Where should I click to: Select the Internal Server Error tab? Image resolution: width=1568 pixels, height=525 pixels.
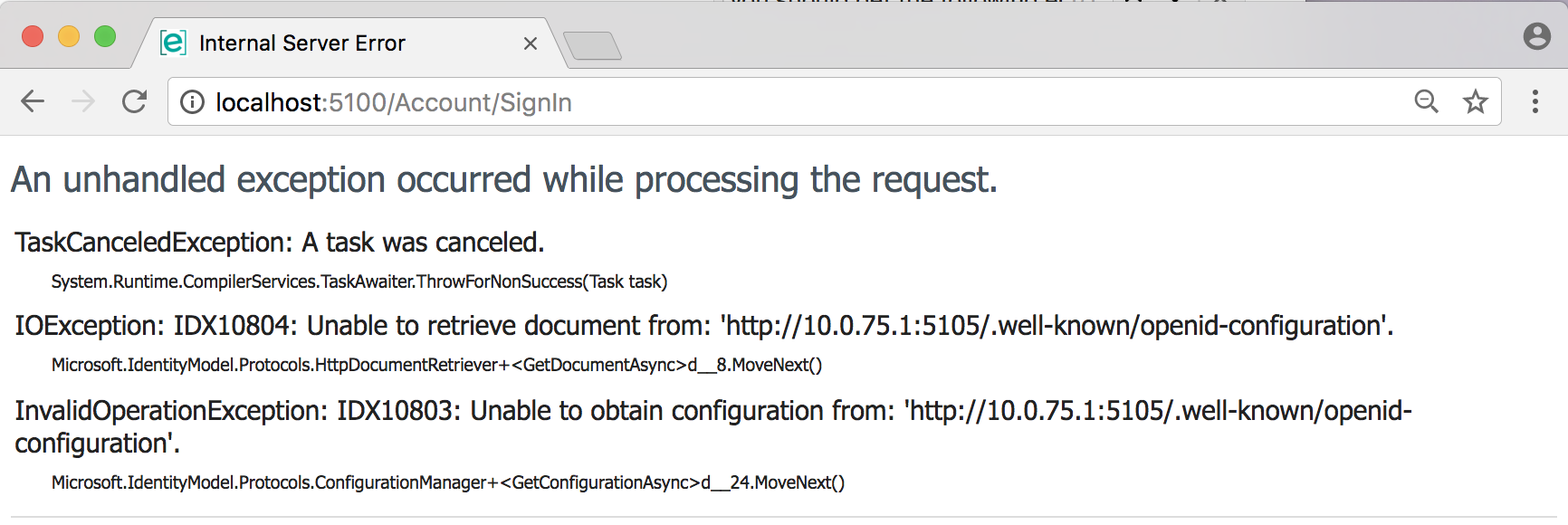[302, 43]
